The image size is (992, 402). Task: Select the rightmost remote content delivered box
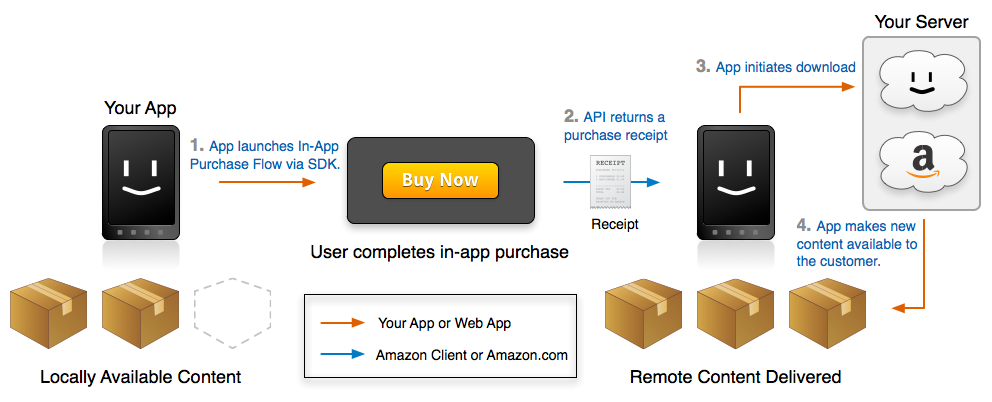pos(823,311)
